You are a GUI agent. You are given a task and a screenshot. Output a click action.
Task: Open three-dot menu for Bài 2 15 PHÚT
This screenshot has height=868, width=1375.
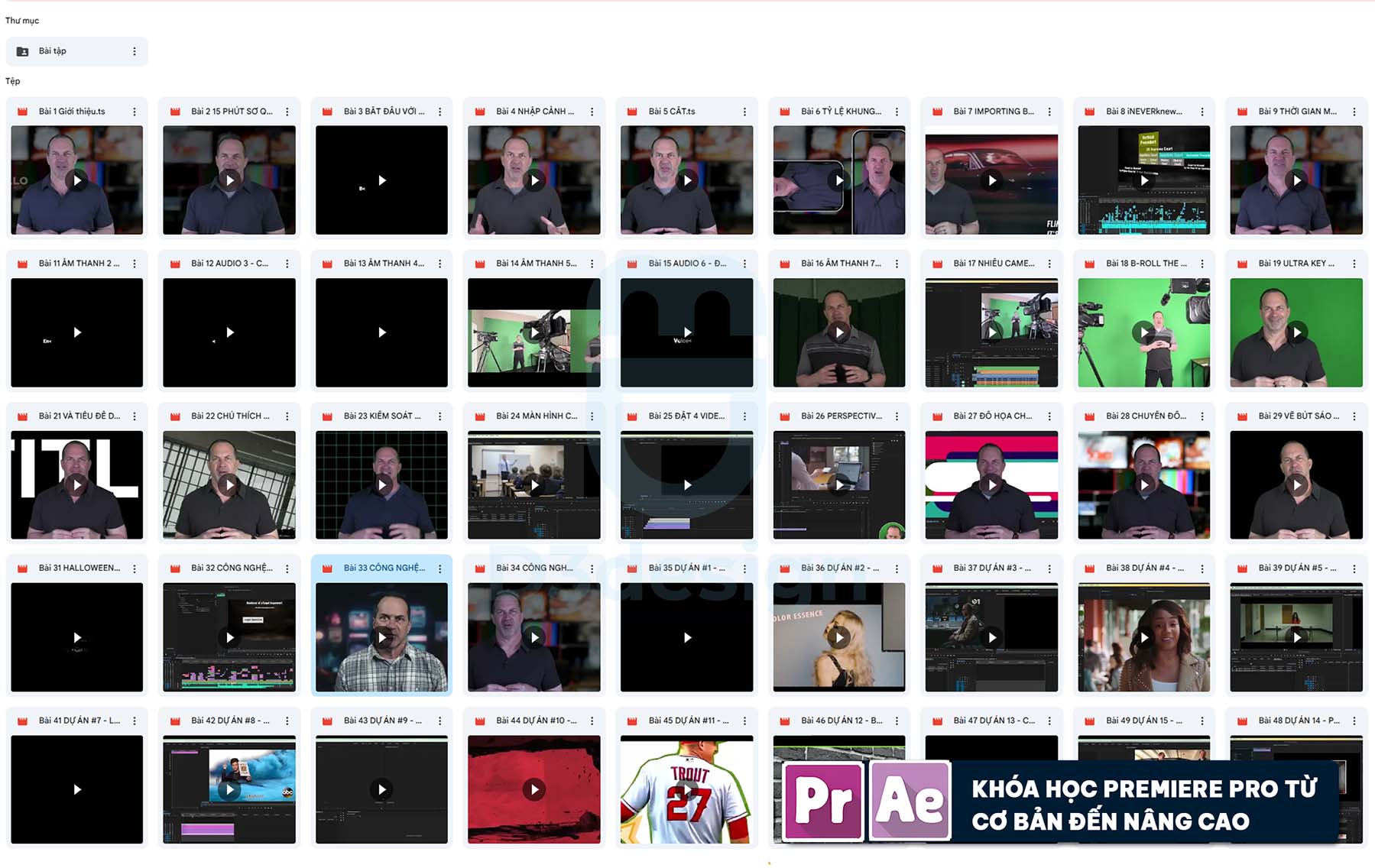[x=287, y=112]
